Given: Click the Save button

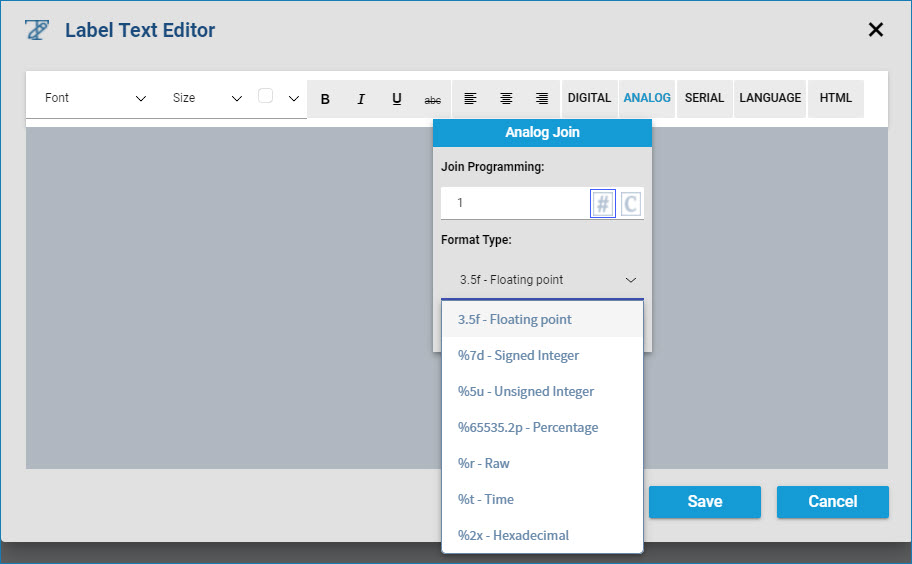Looking at the screenshot, I should coord(704,502).
